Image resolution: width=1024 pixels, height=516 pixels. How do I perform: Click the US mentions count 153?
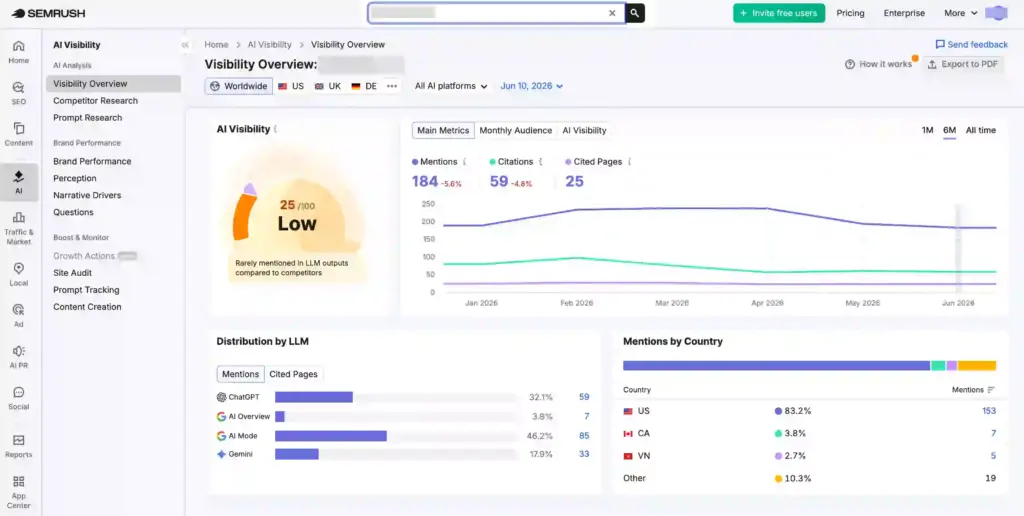(x=989, y=411)
